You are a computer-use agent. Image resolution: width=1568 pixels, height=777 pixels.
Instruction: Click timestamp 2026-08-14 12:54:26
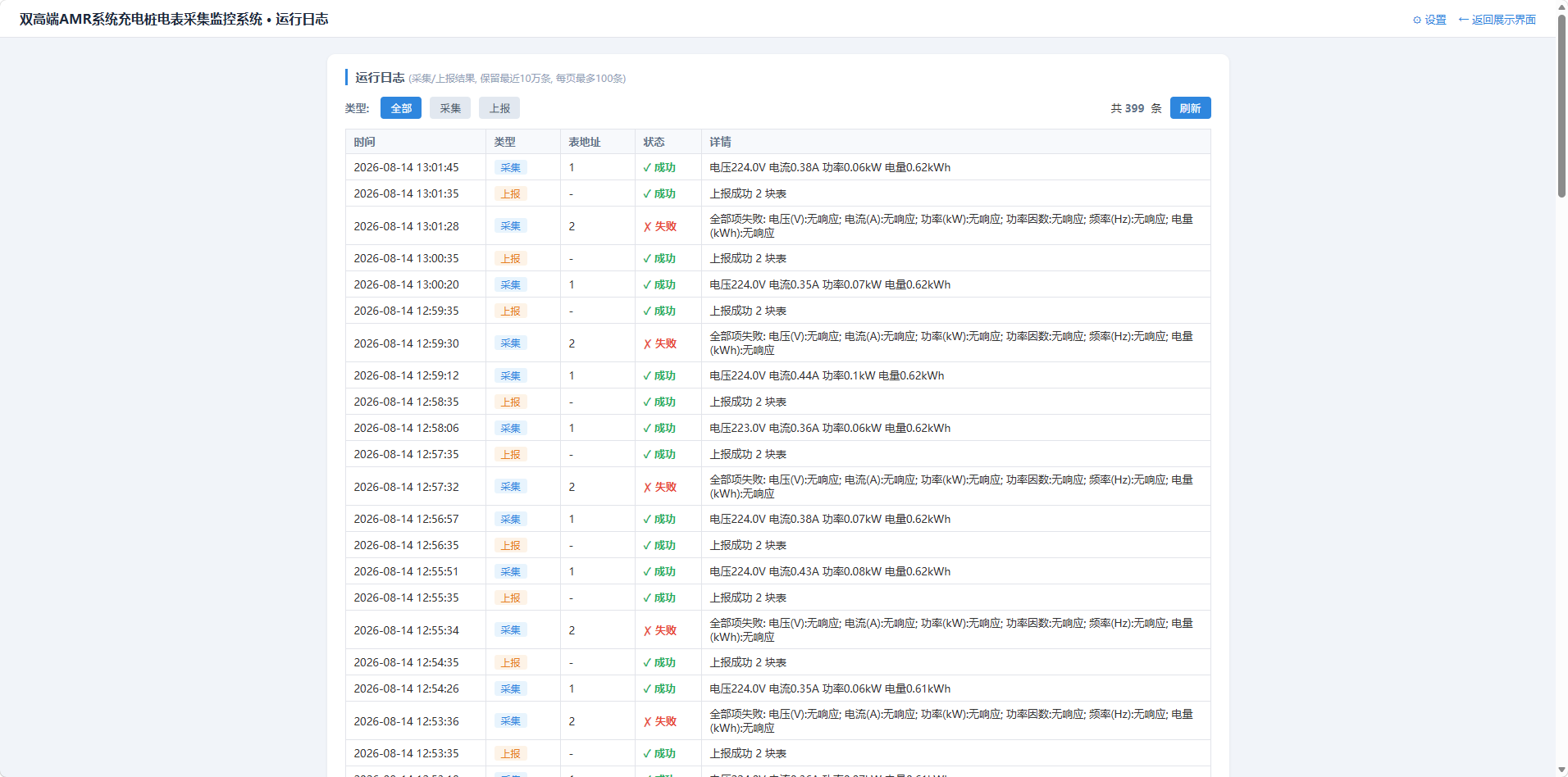pyautogui.click(x=407, y=688)
